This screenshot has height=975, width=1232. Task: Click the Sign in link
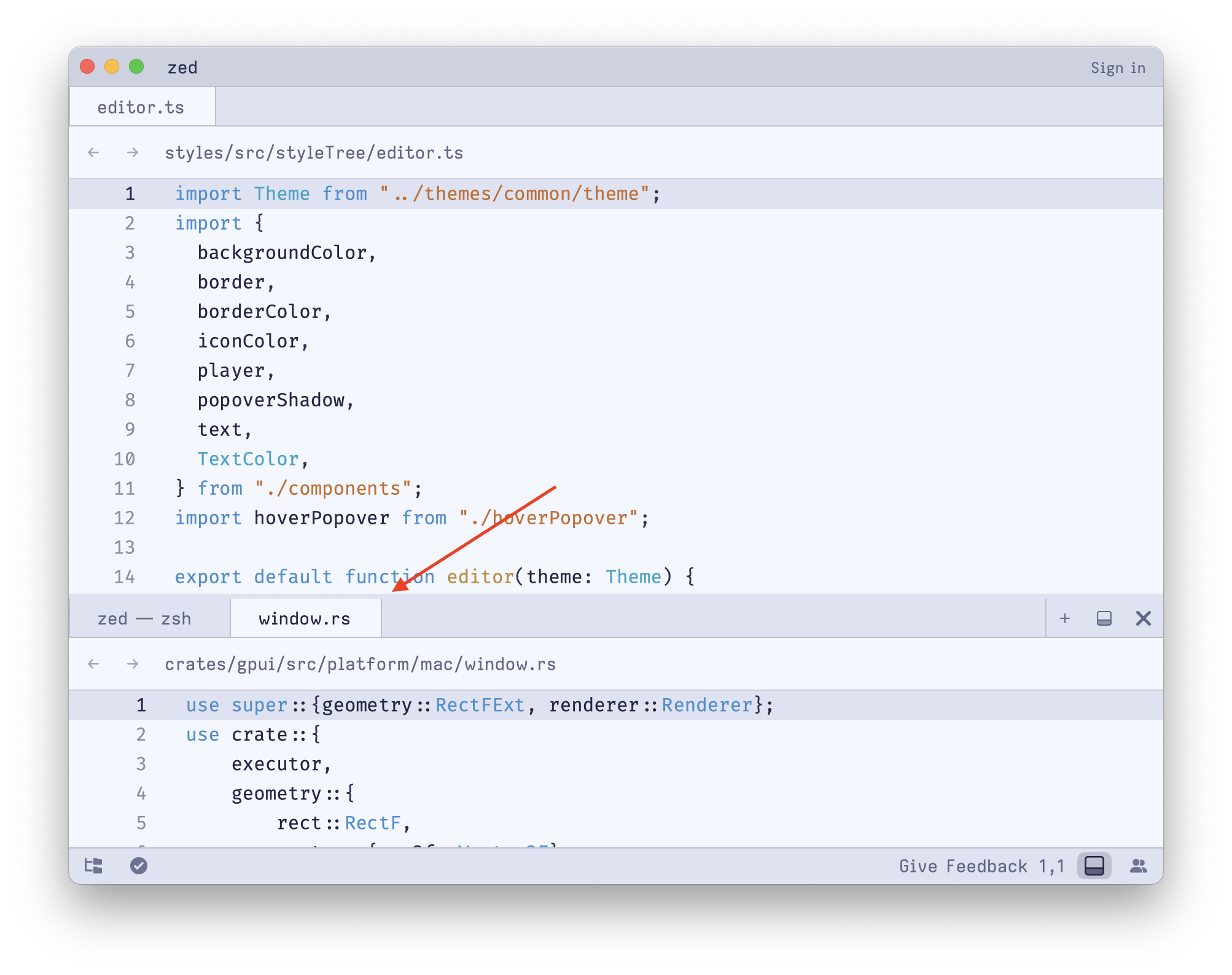coord(1118,68)
